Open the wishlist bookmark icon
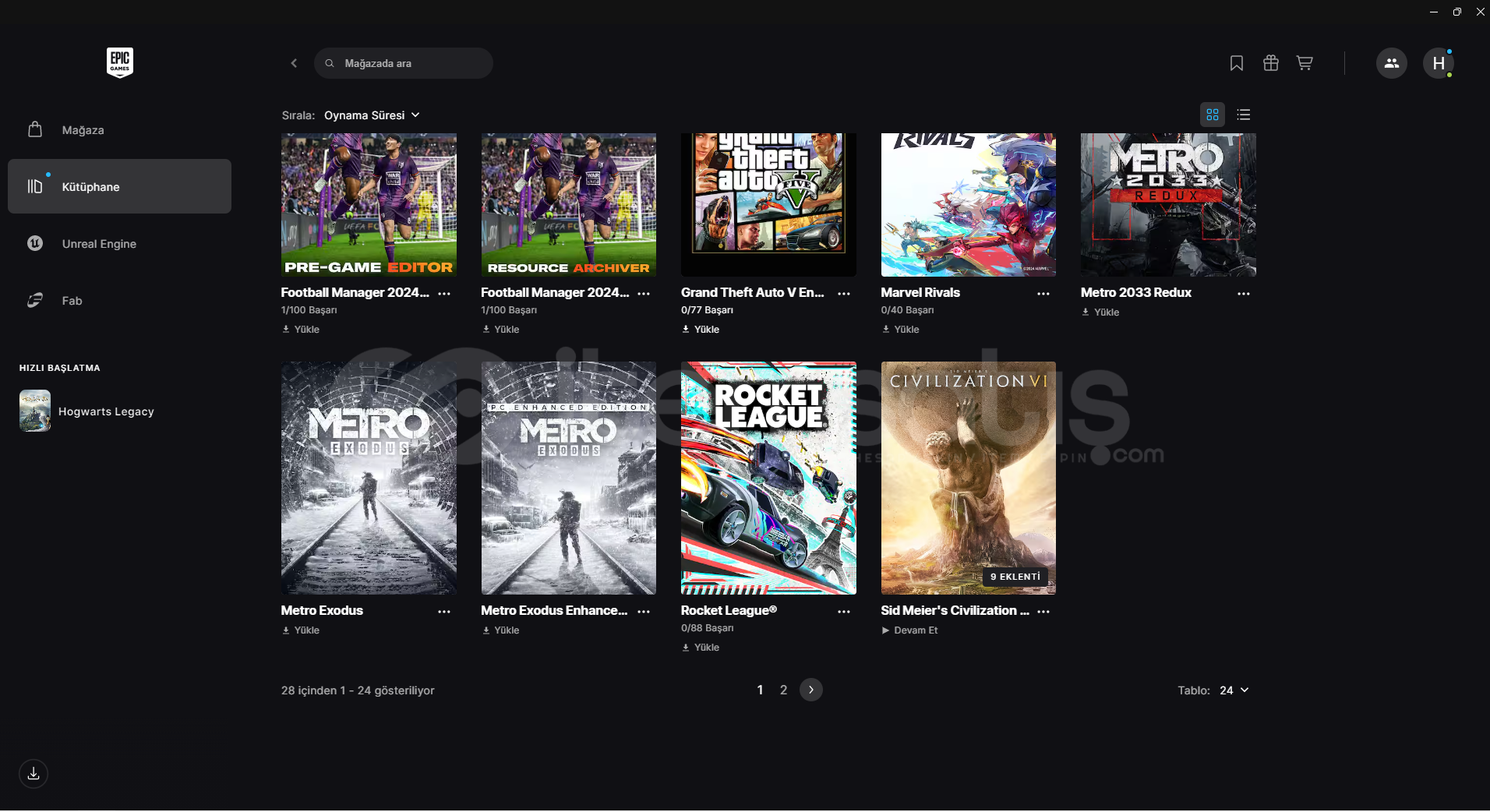 click(x=1236, y=63)
